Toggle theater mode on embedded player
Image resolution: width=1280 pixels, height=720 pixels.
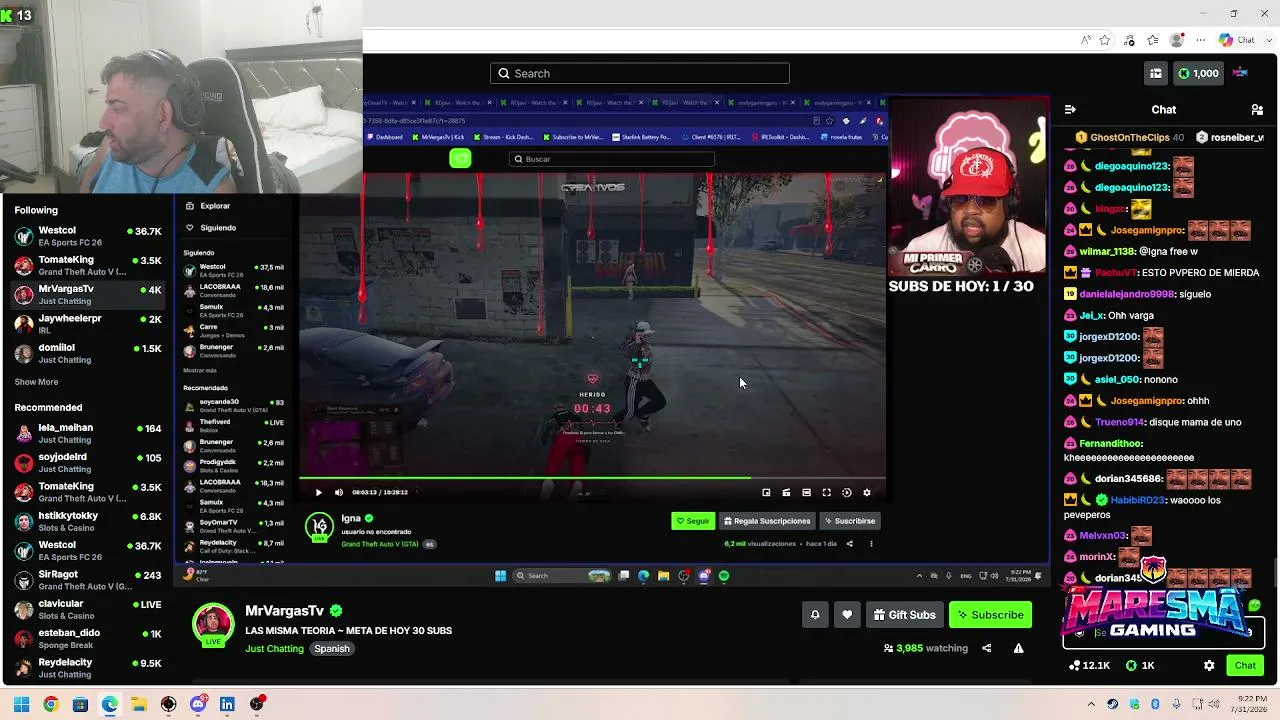806,492
